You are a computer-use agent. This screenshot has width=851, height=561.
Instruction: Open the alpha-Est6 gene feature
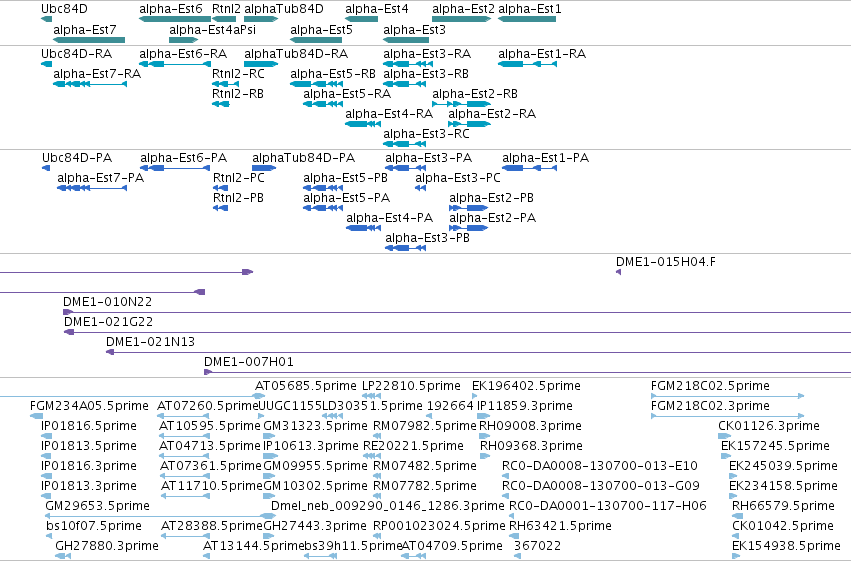click(175, 19)
